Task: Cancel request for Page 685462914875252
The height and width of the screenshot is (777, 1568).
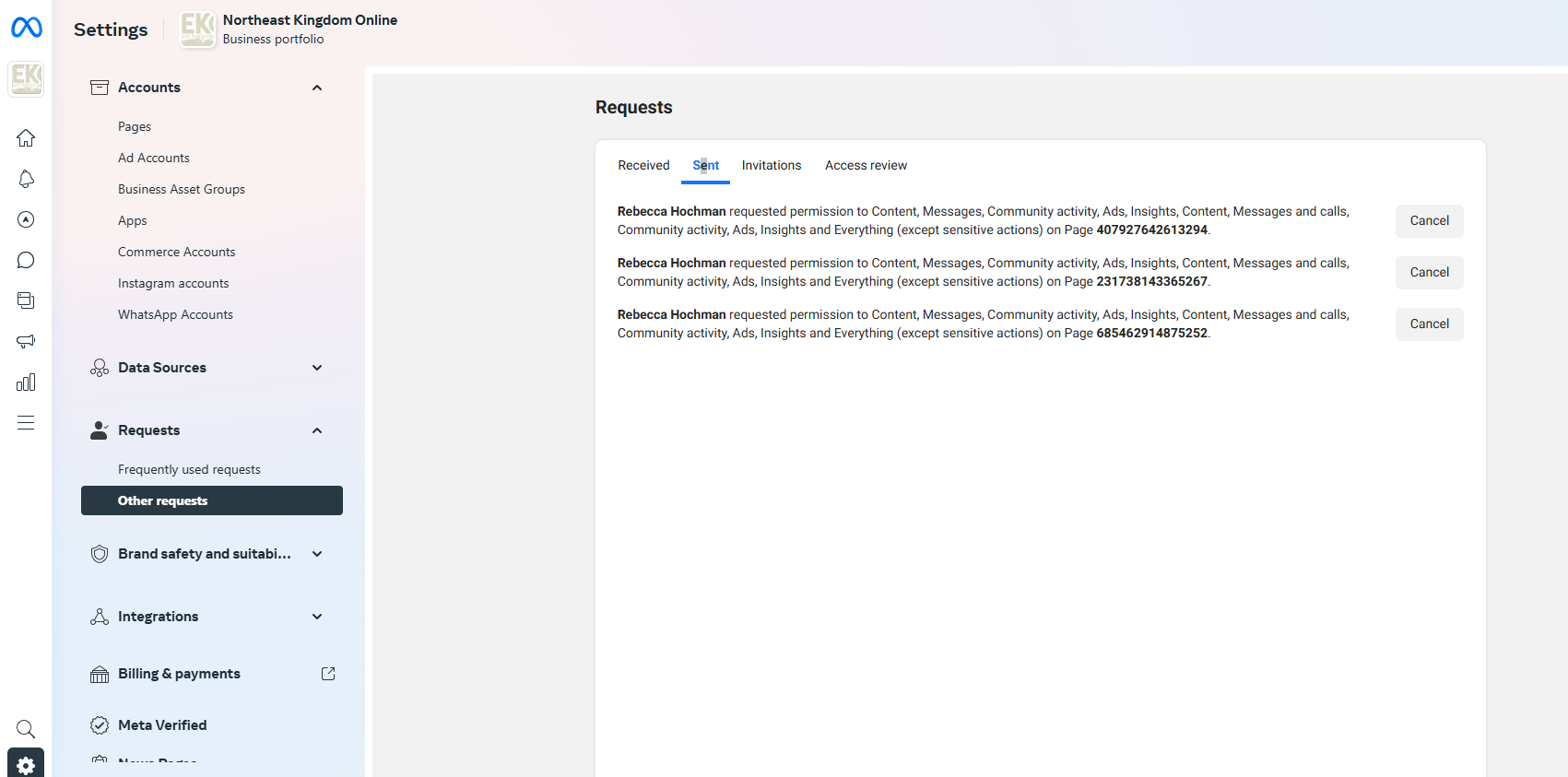Action: [1429, 324]
